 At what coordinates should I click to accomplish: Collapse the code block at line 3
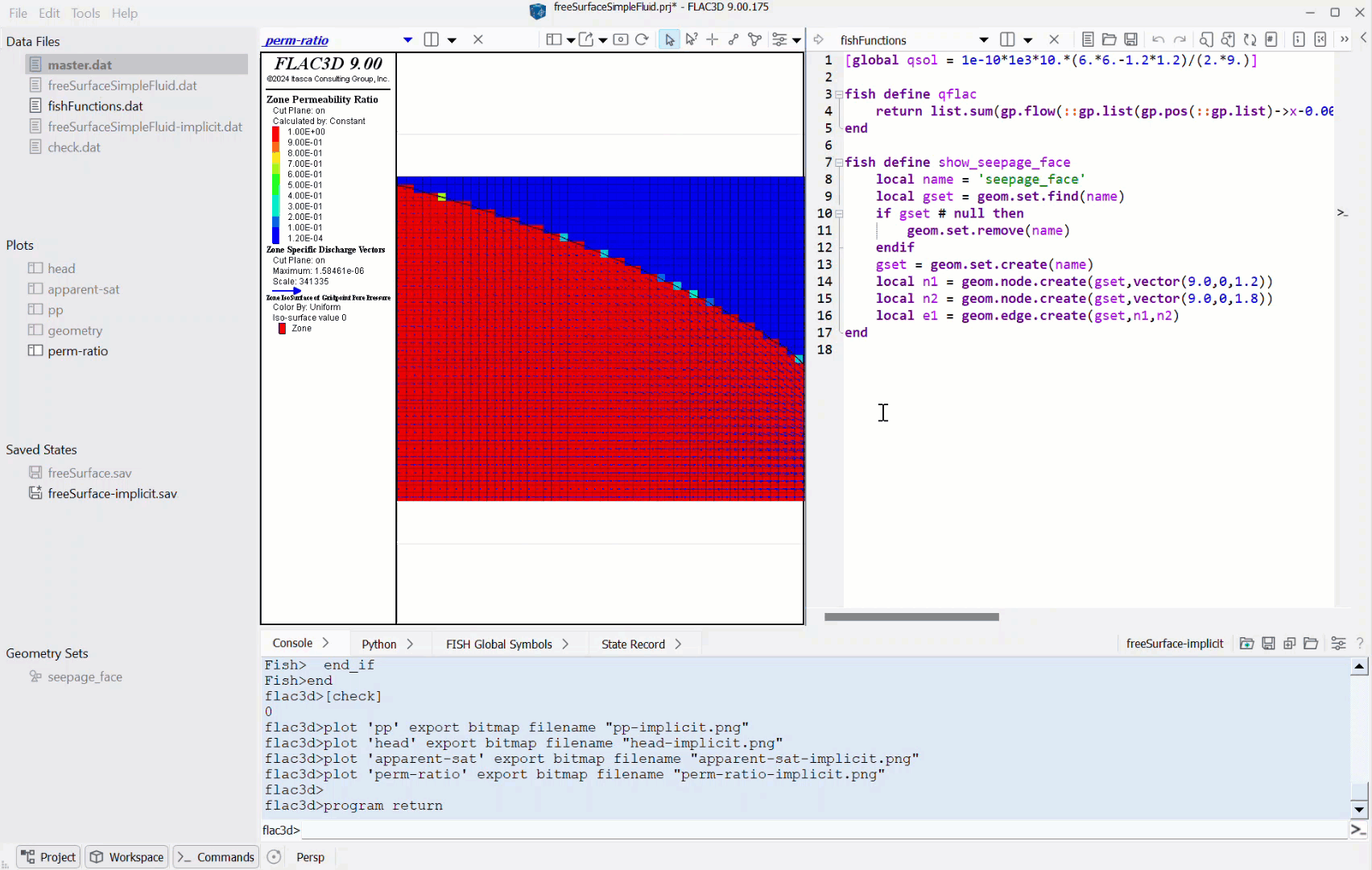[x=838, y=93]
